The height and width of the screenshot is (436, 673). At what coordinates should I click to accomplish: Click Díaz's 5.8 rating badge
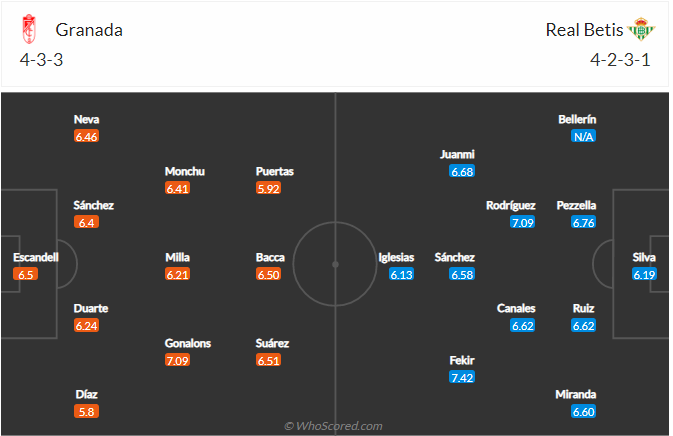point(86,411)
